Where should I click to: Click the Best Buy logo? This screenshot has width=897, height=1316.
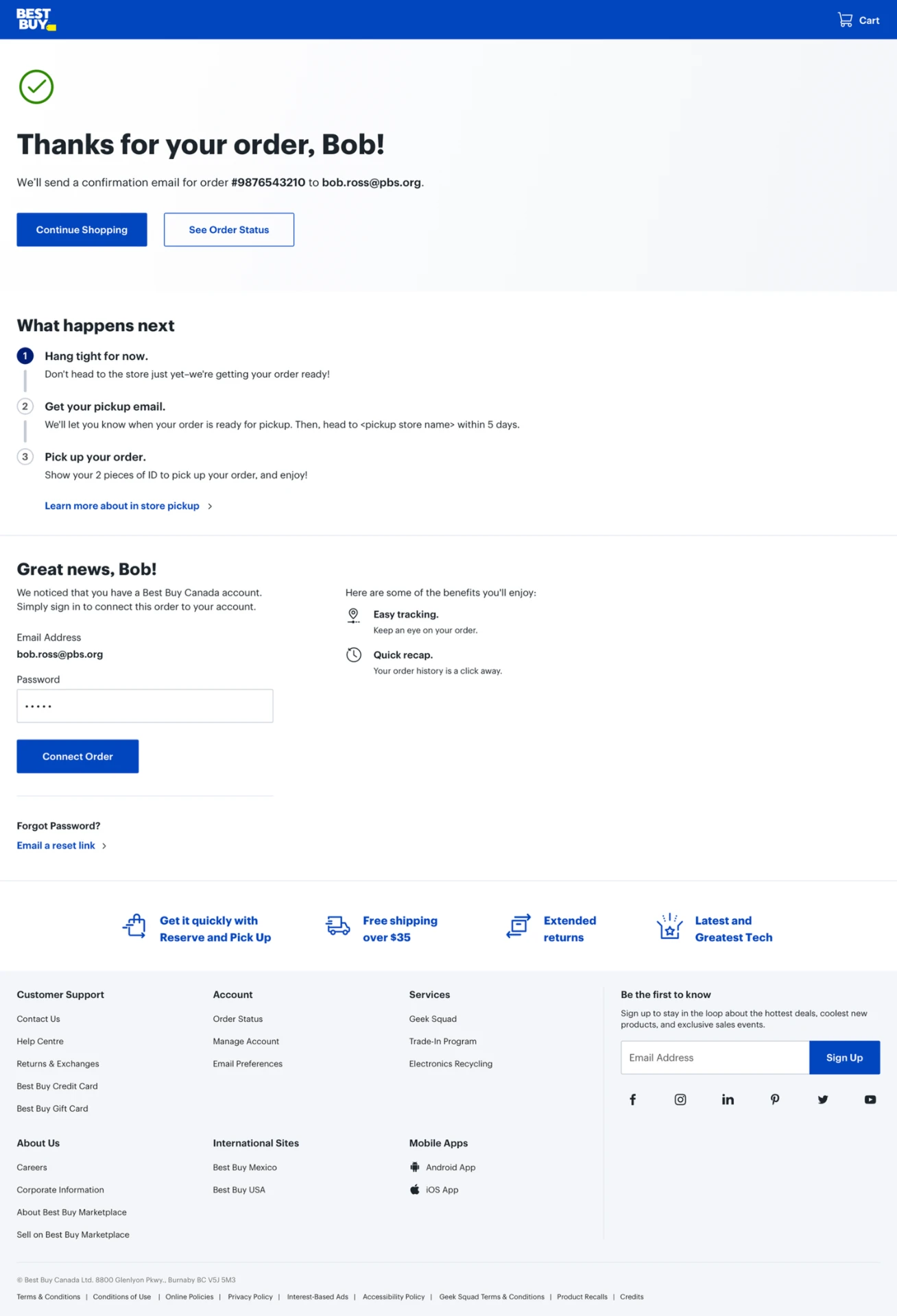(36, 19)
